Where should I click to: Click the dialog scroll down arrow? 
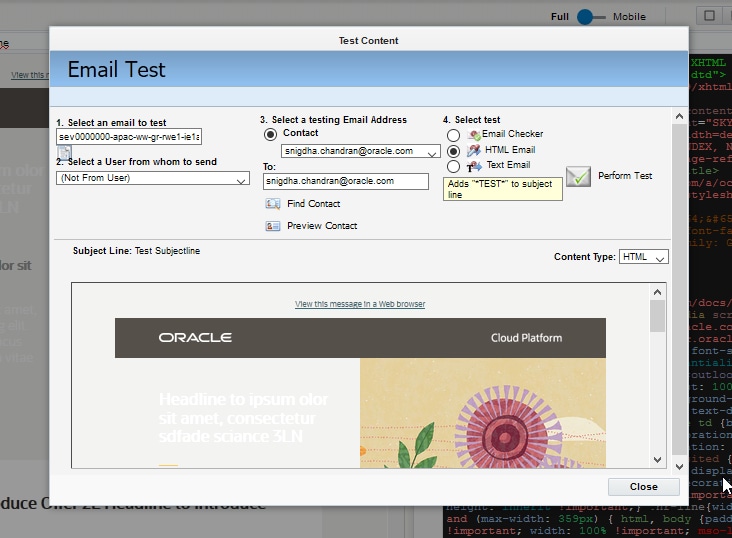(x=679, y=467)
